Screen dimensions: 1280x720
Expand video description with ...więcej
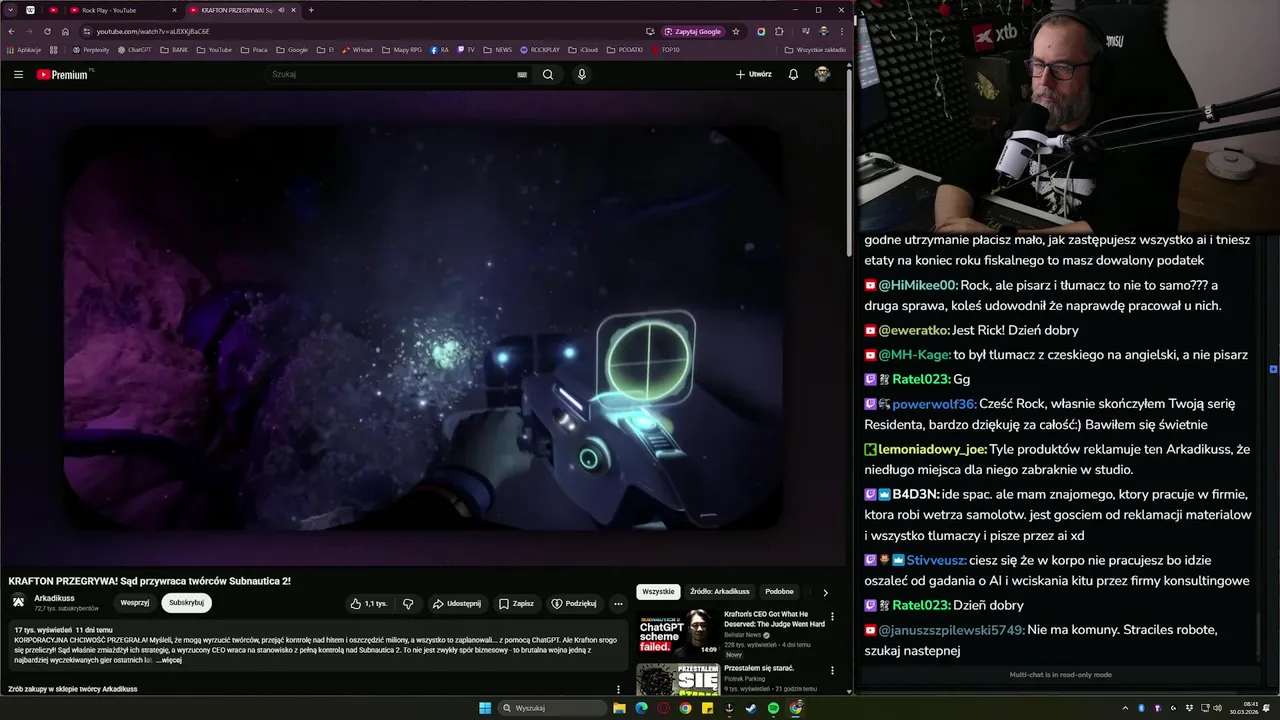click(169, 660)
